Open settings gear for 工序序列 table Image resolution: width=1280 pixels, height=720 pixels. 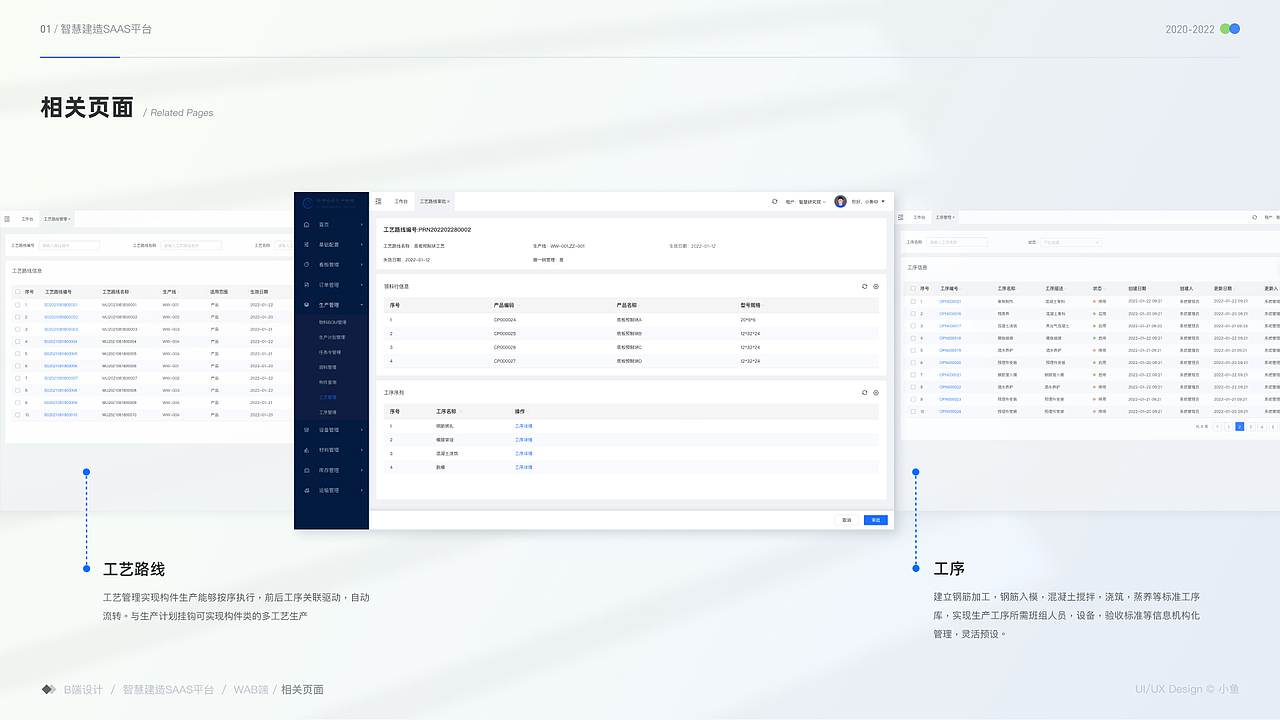pos(876,392)
